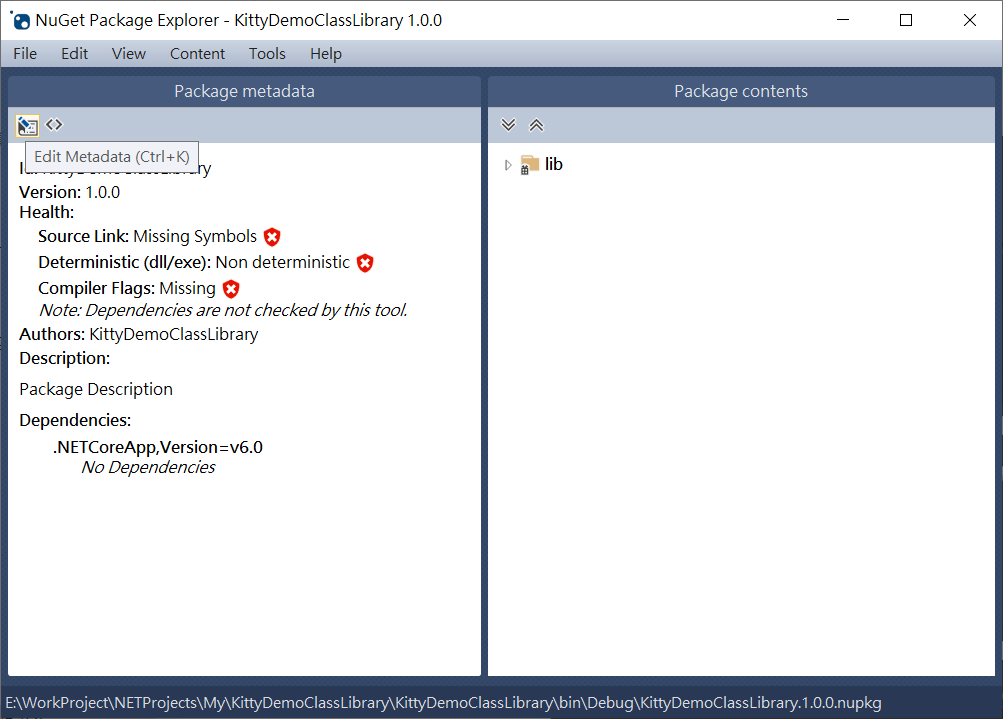Click the Dependencies: label
This screenshot has height=719, width=1003.
75,420
